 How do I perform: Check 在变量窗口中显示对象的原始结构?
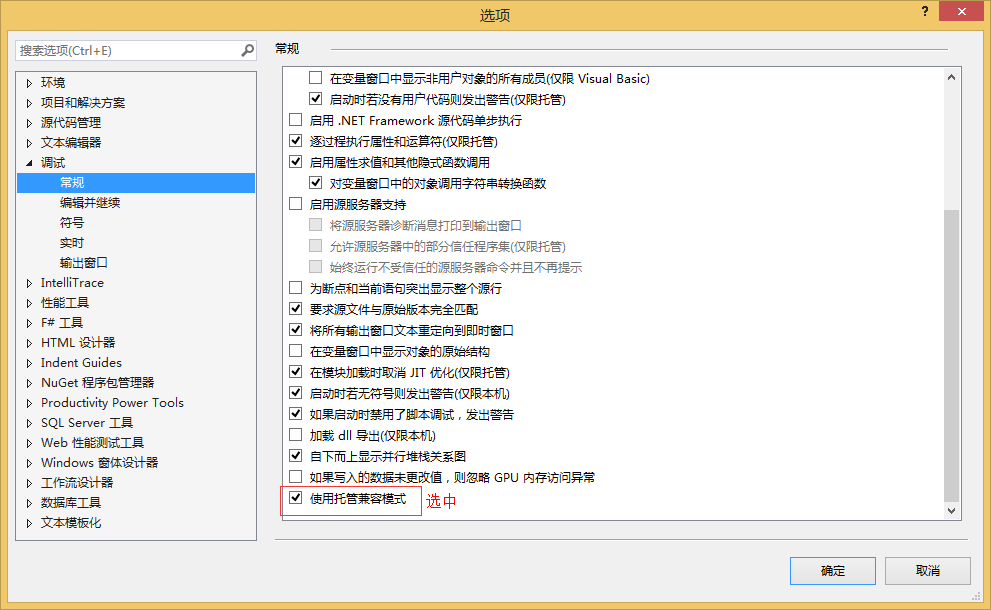click(x=295, y=350)
